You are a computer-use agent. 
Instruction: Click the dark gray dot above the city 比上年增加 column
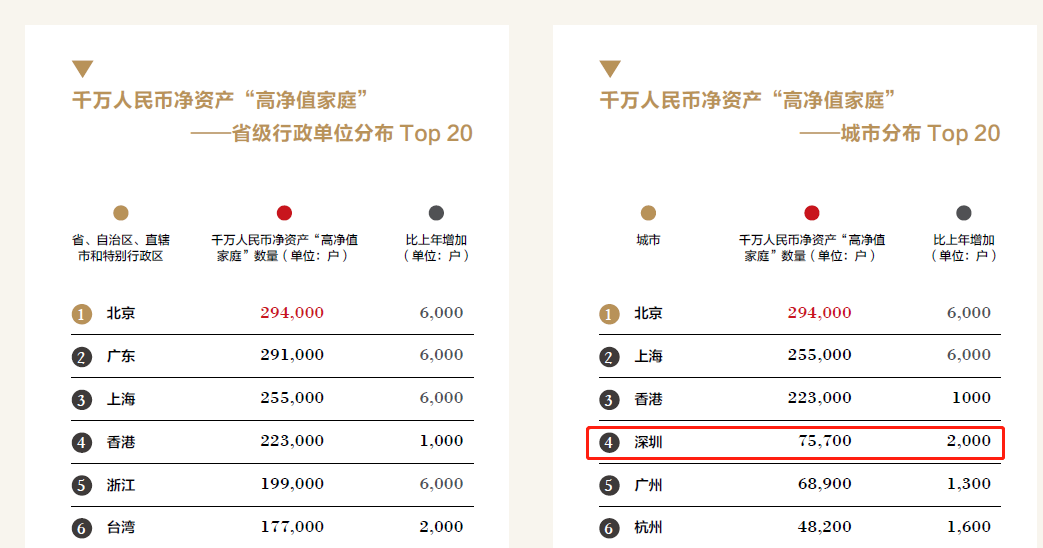click(963, 213)
